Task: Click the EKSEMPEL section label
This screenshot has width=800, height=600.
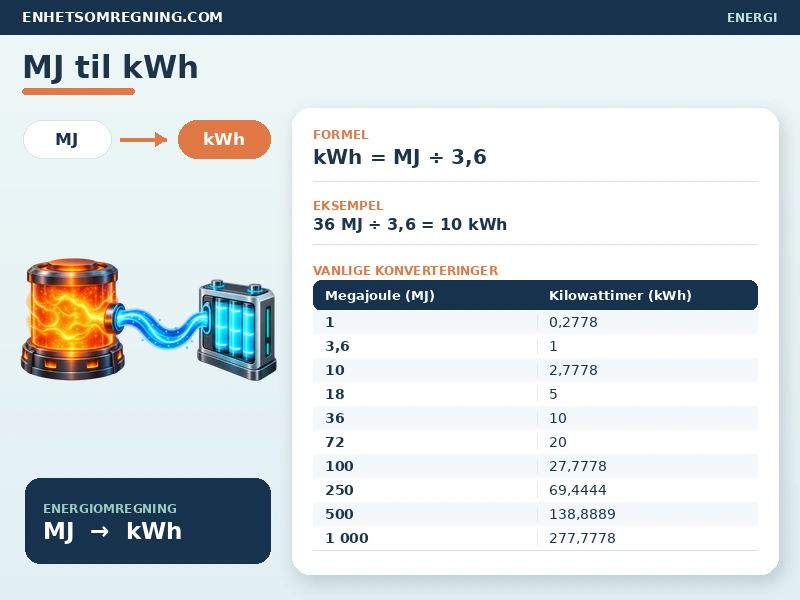Action: (x=348, y=206)
